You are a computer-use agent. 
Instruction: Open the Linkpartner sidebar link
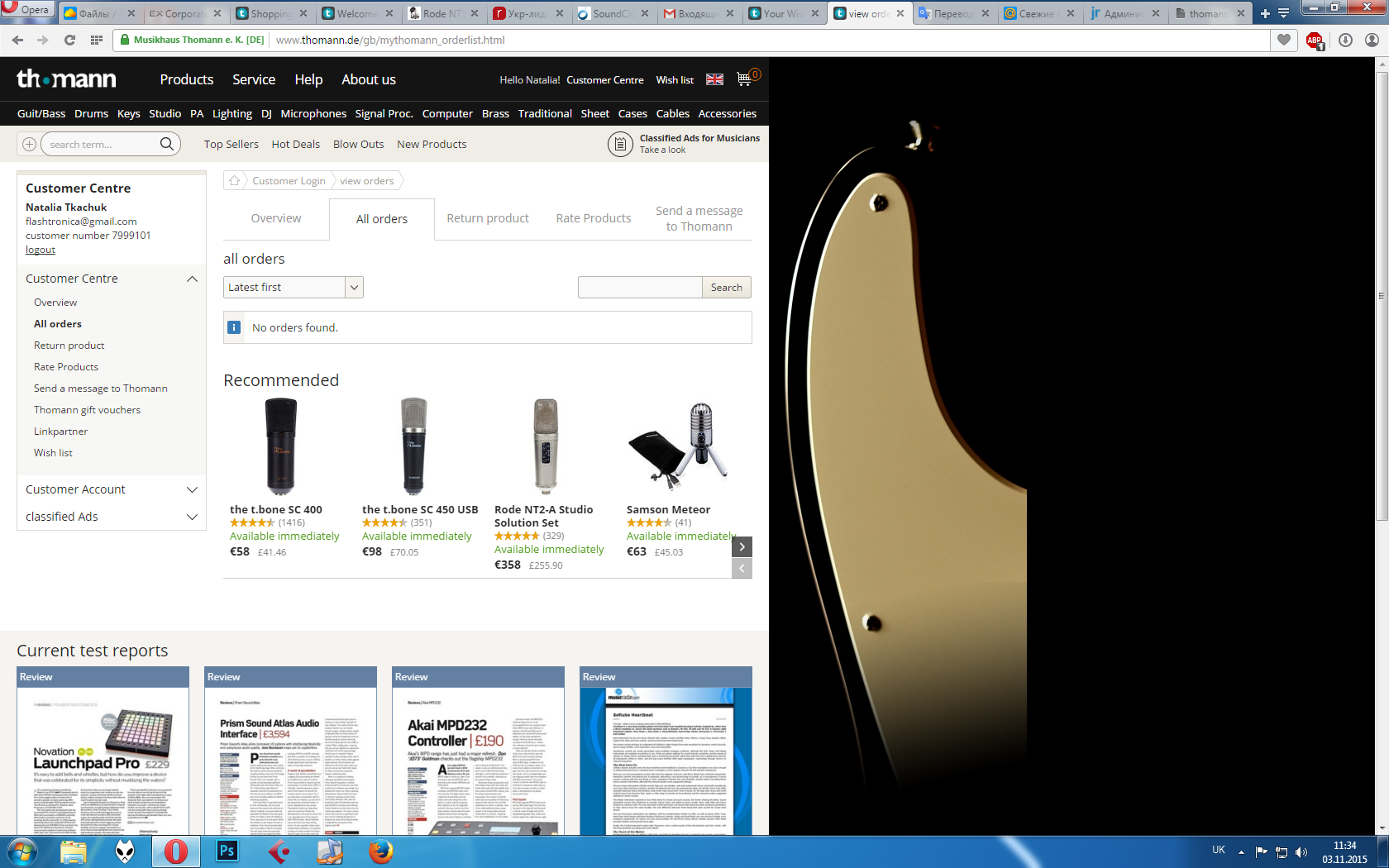(x=60, y=432)
